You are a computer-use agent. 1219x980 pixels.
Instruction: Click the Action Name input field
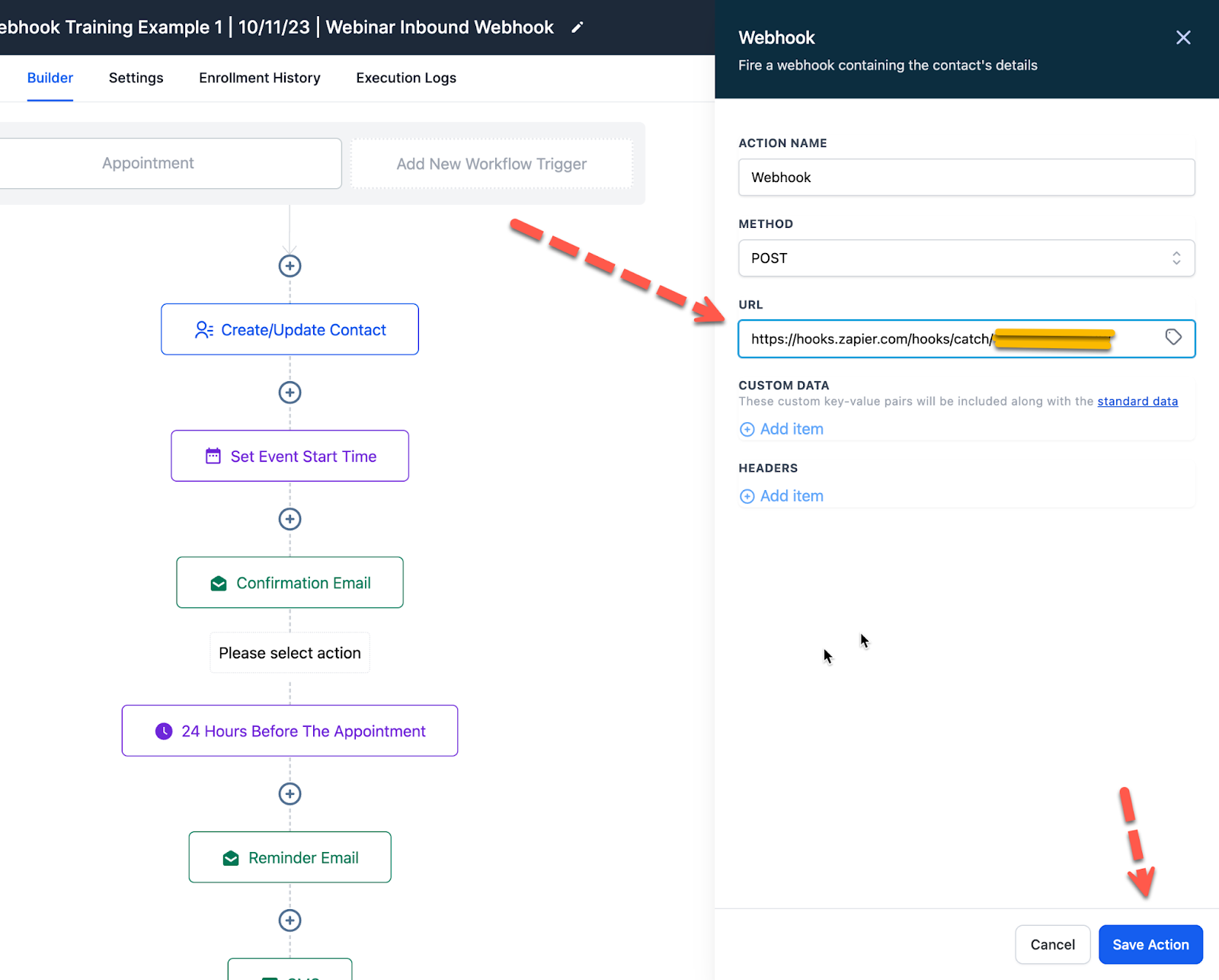pyautogui.click(x=966, y=178)
